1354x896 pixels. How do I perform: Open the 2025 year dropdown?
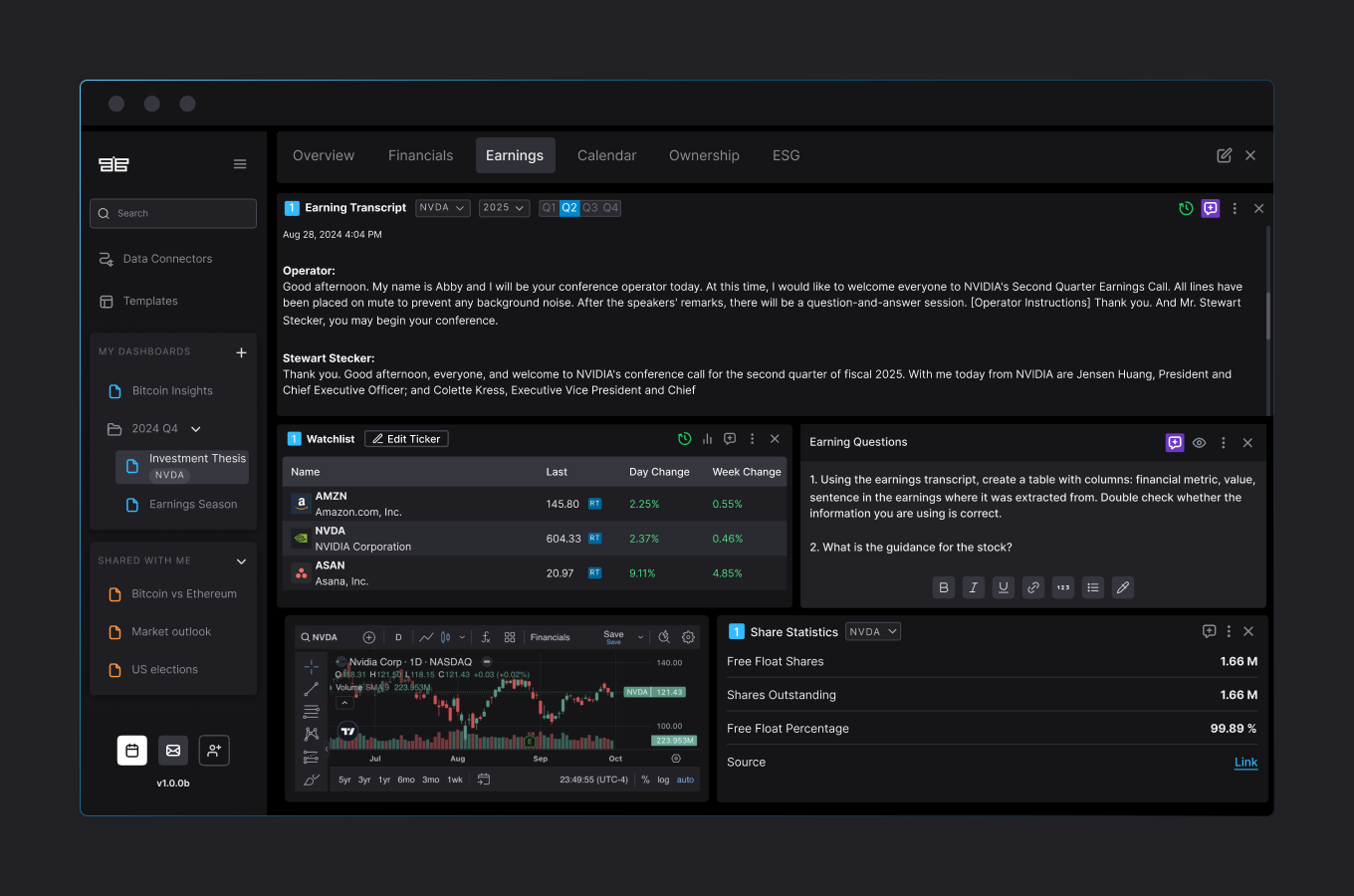(x=504, y=208)
